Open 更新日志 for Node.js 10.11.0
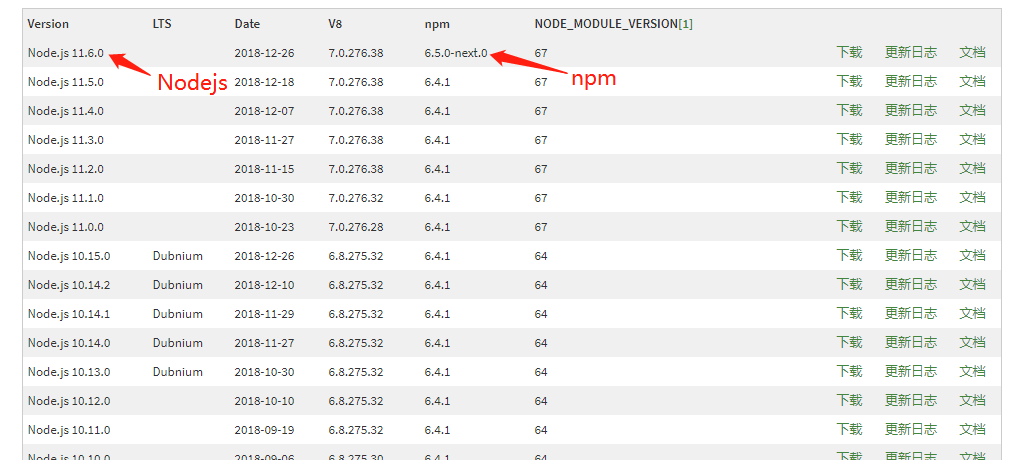Viewport: 1024px width, 460px height. point(910,429)
